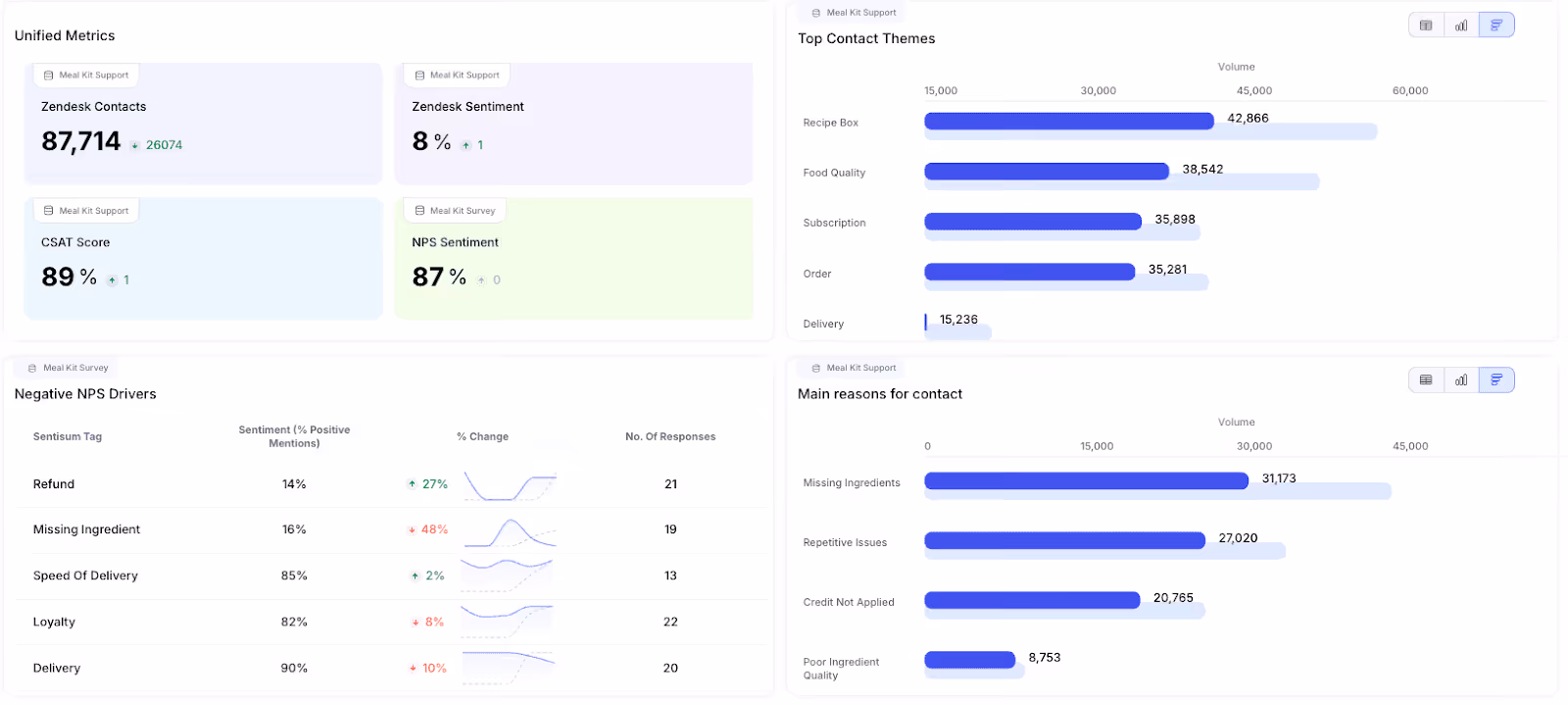Click the Speed Of Delivery trend sparkline
This screenshot has width=1568, height=705.
[508, 575]
